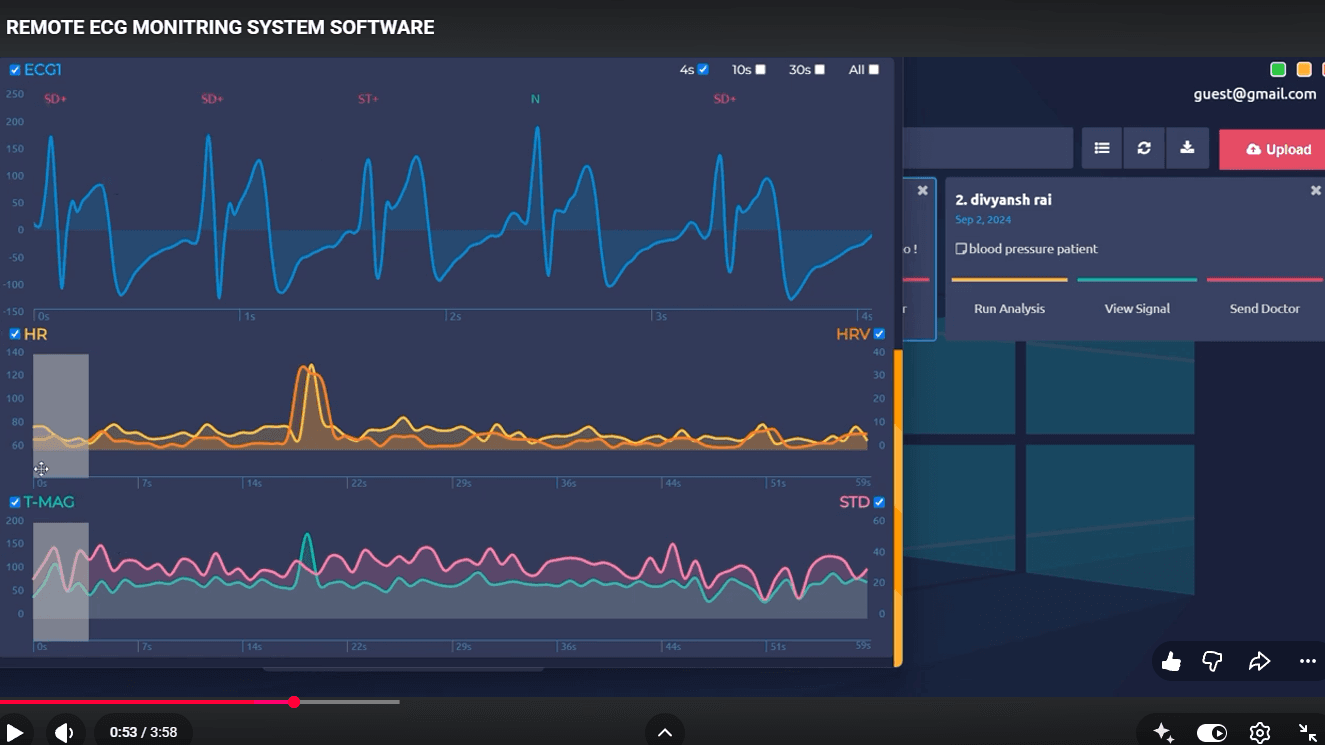
Task: Click the refresh icon button
Action: 1144,148
